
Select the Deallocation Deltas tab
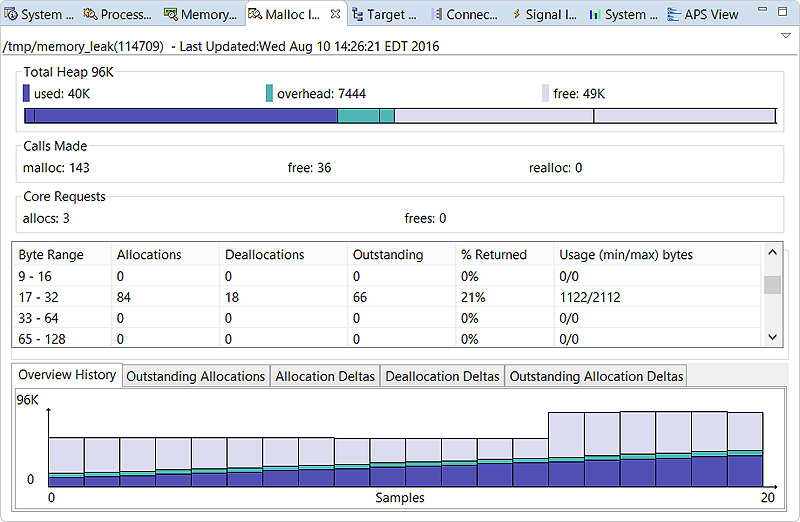[442, 376]
